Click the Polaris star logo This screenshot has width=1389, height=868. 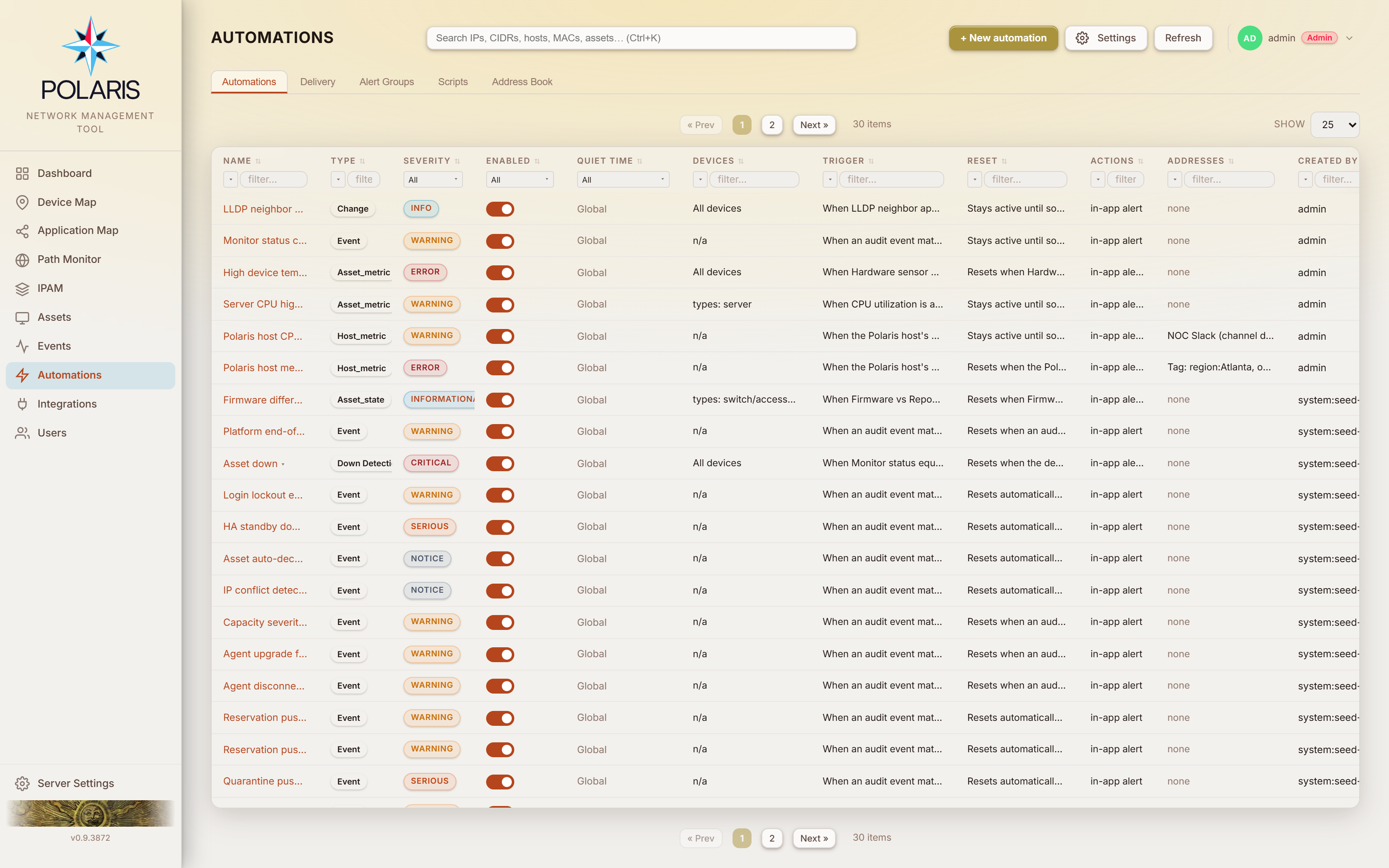click(x=91, y=46)
